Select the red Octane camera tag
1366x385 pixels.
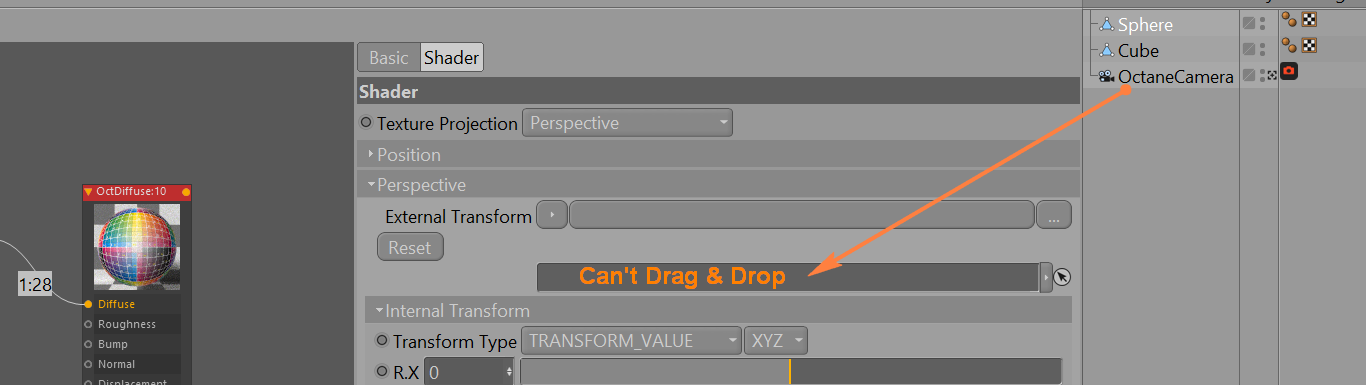coord(1290,72)
